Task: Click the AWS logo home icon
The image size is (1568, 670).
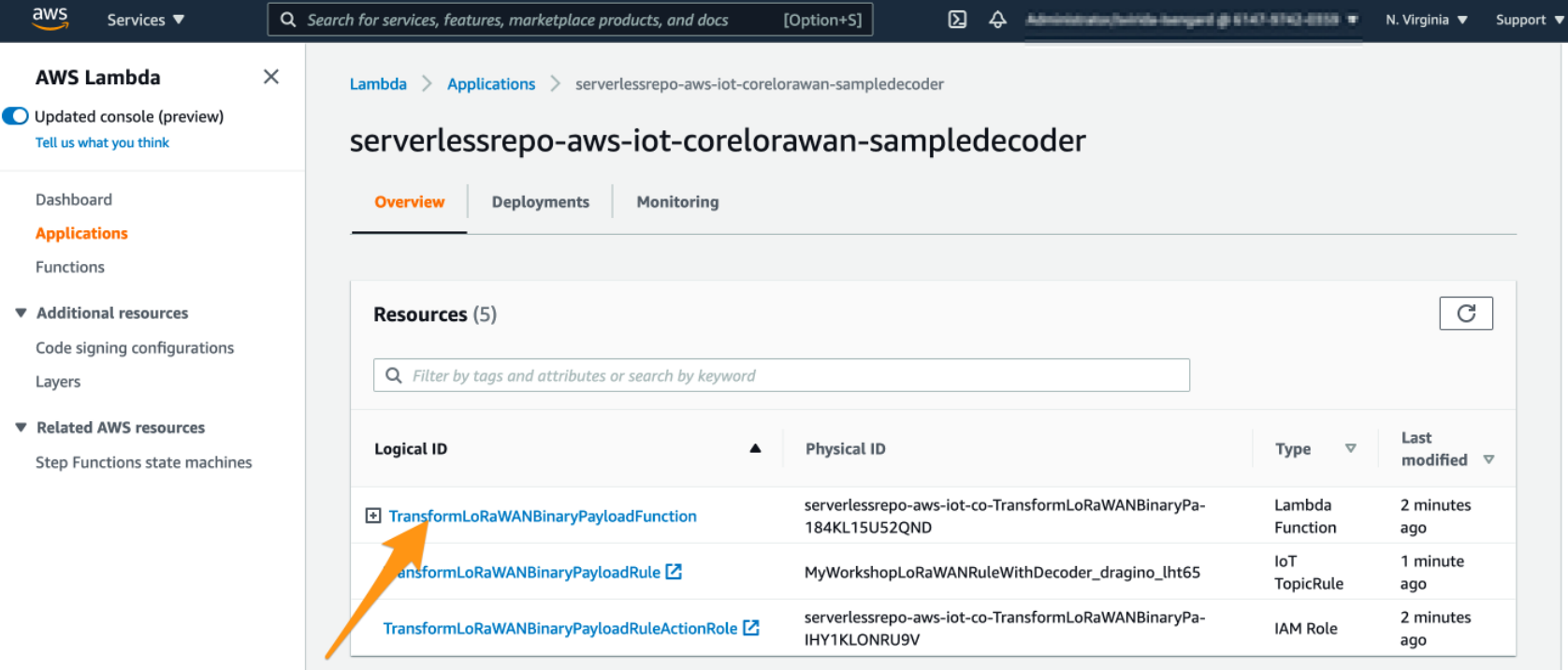Action: pos(50,19)
